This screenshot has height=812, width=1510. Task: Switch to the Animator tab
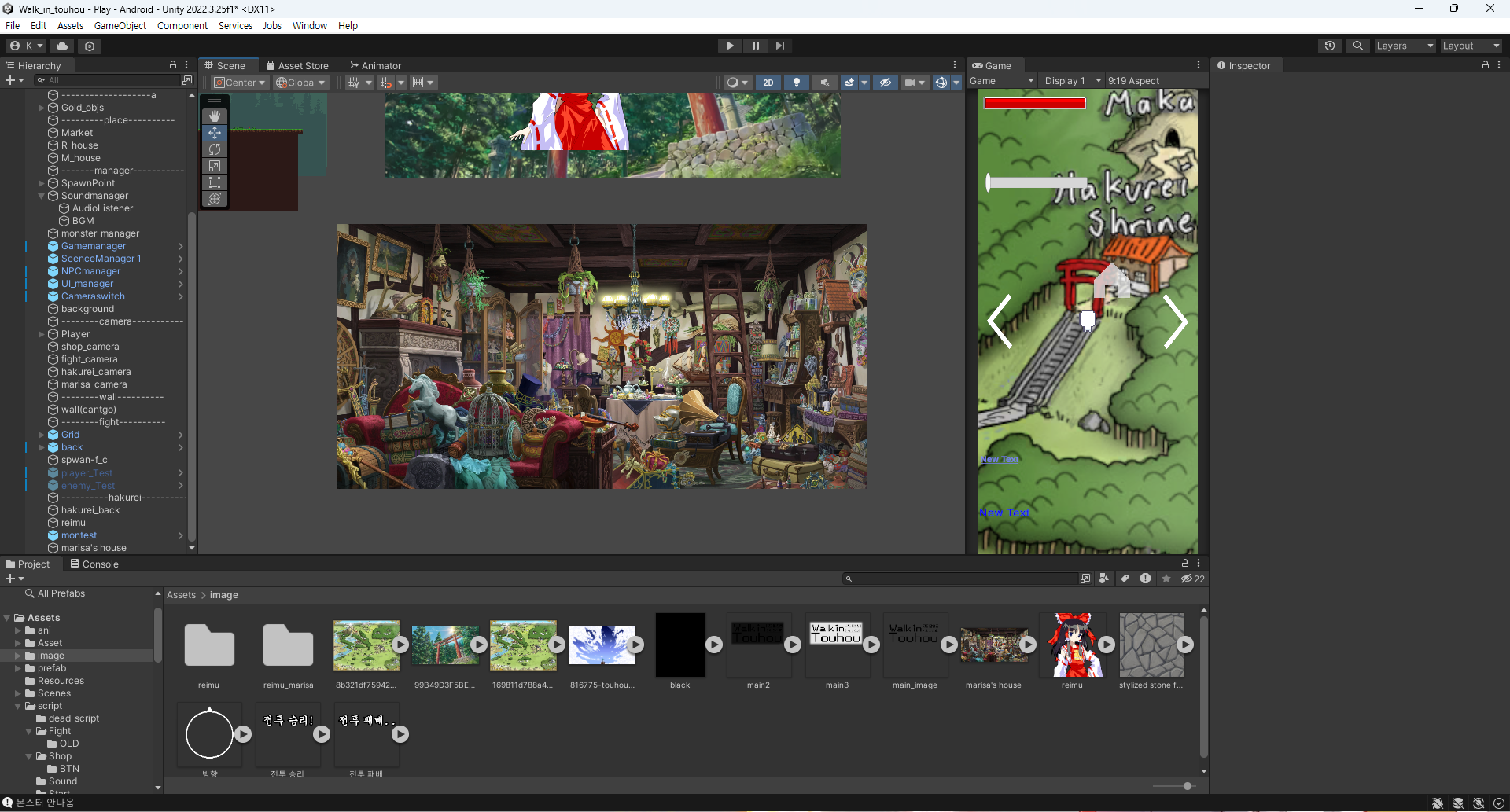[376, 66]
